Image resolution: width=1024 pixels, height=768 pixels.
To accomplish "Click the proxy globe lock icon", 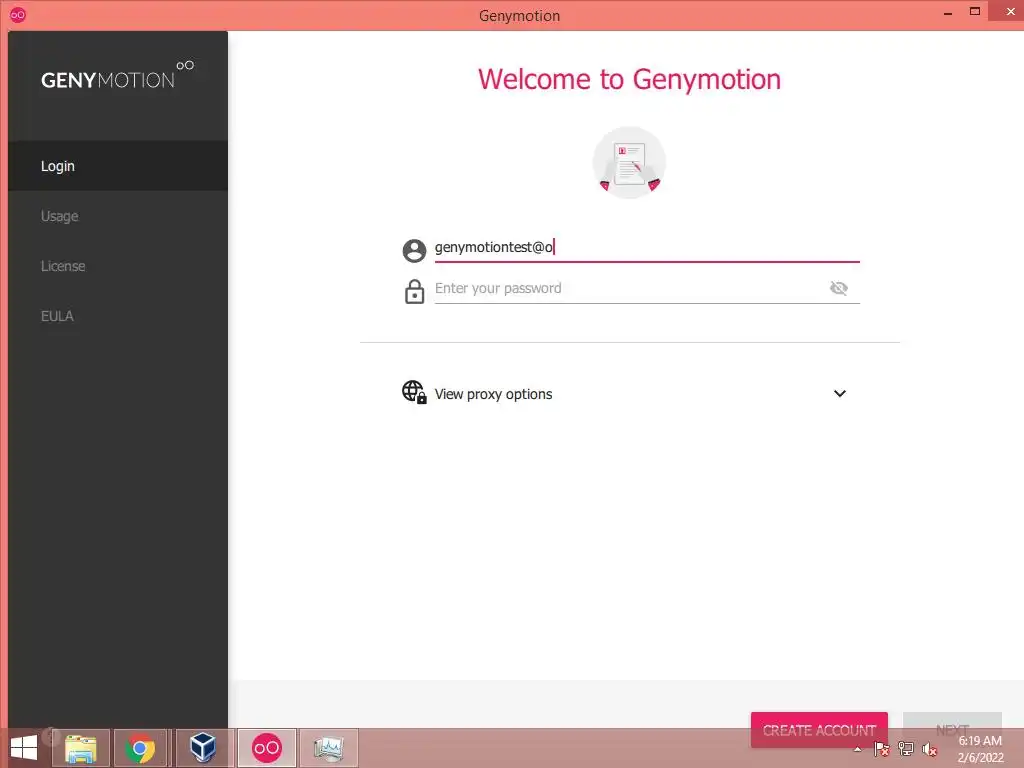I will 414,392.
